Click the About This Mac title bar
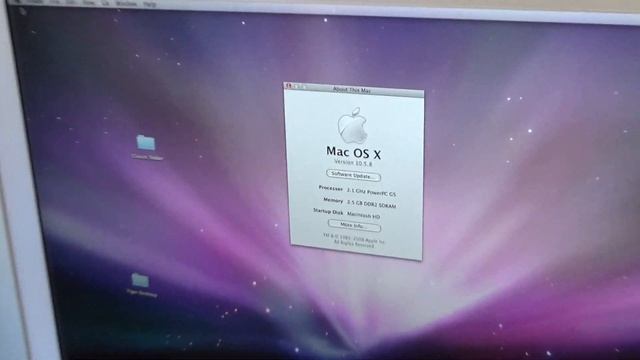The width and height of the screenshot is (640, 360). point(353,89)
